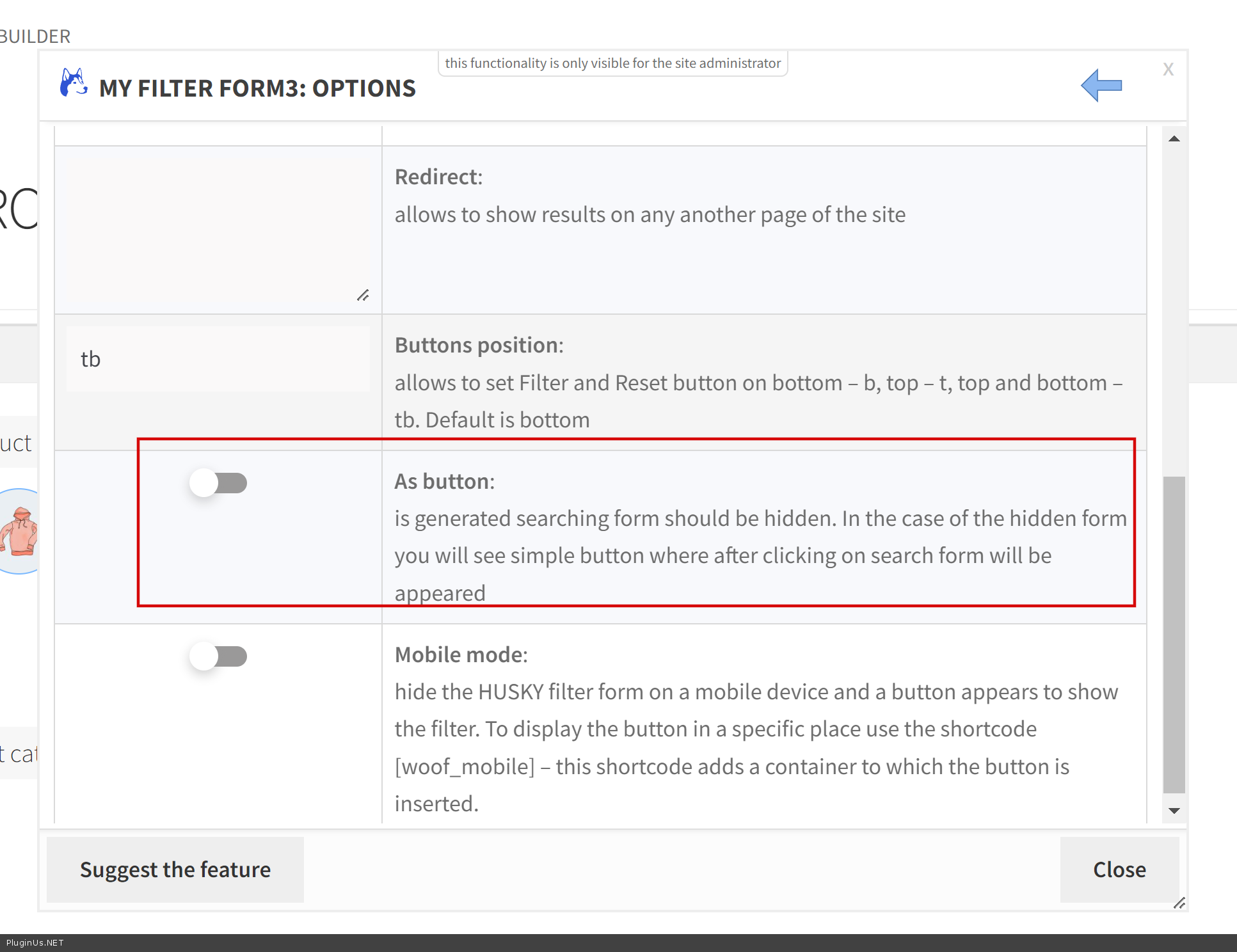Close the options popup with X
Screen dimensions: 1237x952
click(x=1168, y=69)
